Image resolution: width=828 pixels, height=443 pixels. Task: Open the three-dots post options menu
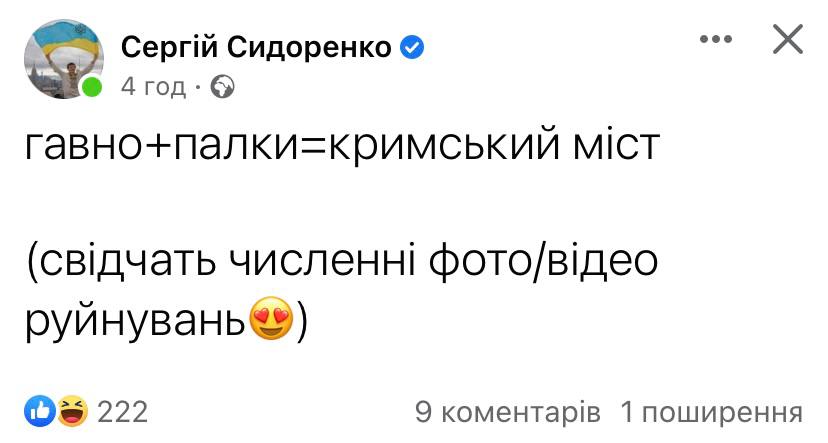coord(716,39)
